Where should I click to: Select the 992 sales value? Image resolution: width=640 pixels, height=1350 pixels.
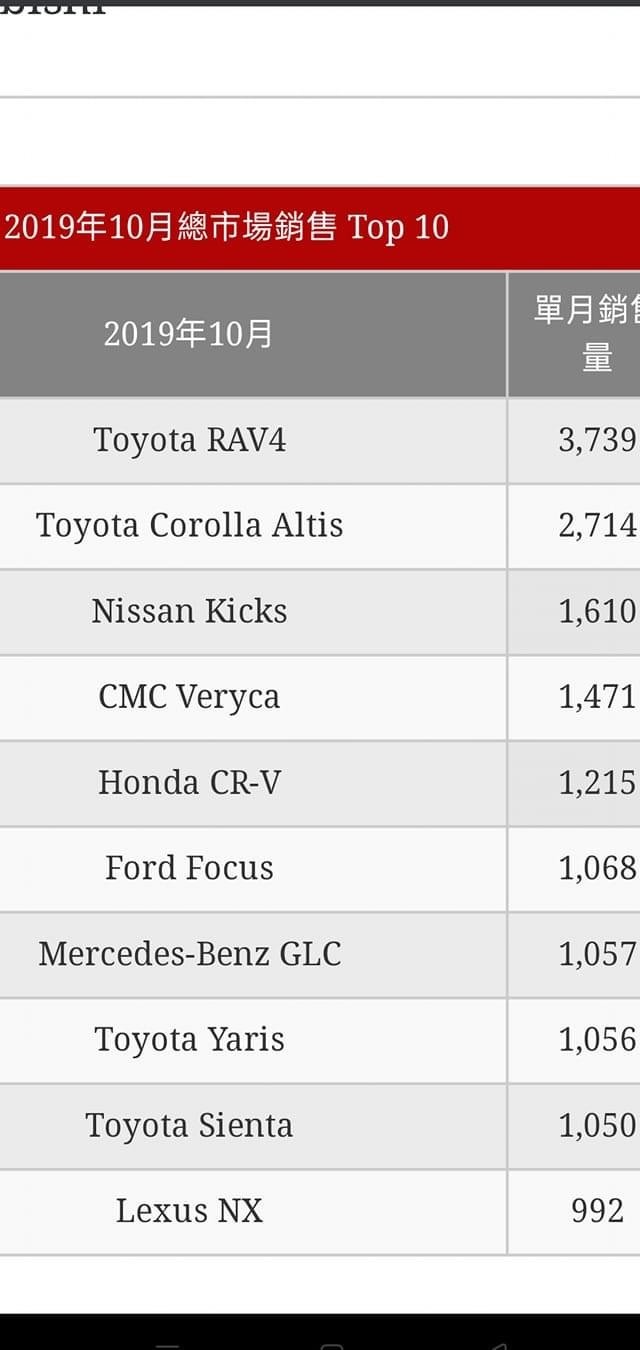[x=597, y=1211]
